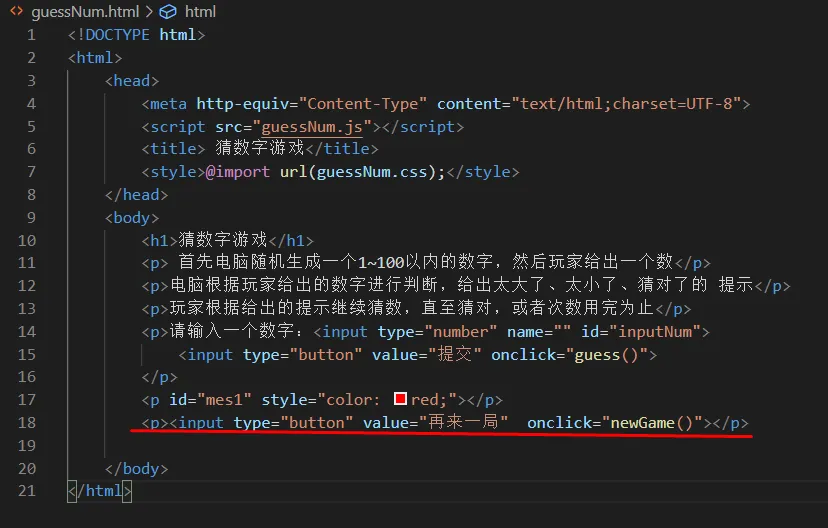This screenshot has height=528, width=828.
Task: Click the "inputNum" id attribute value
Action: coord(656,332)
